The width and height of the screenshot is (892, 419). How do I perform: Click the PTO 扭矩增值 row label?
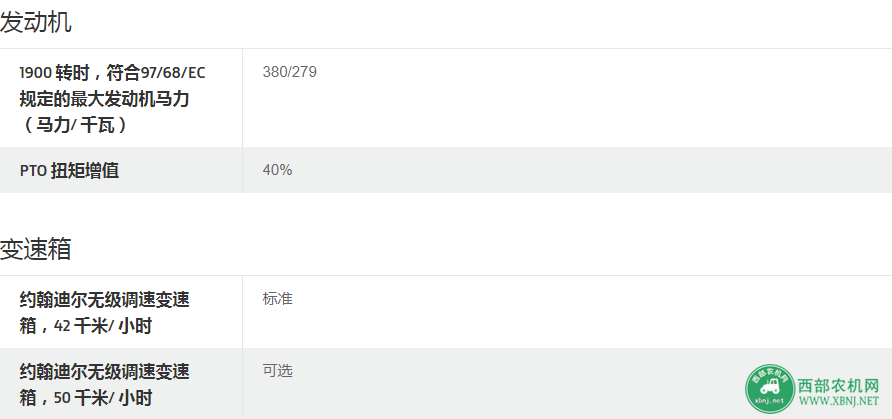(69, 171)
